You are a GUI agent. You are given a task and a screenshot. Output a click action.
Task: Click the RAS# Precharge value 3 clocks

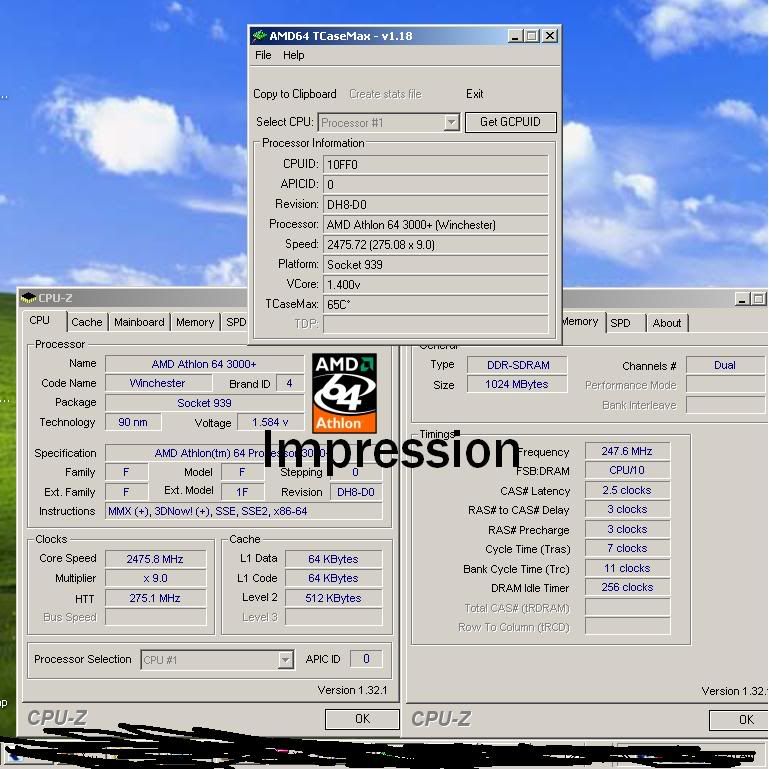[x=627, y=530]
